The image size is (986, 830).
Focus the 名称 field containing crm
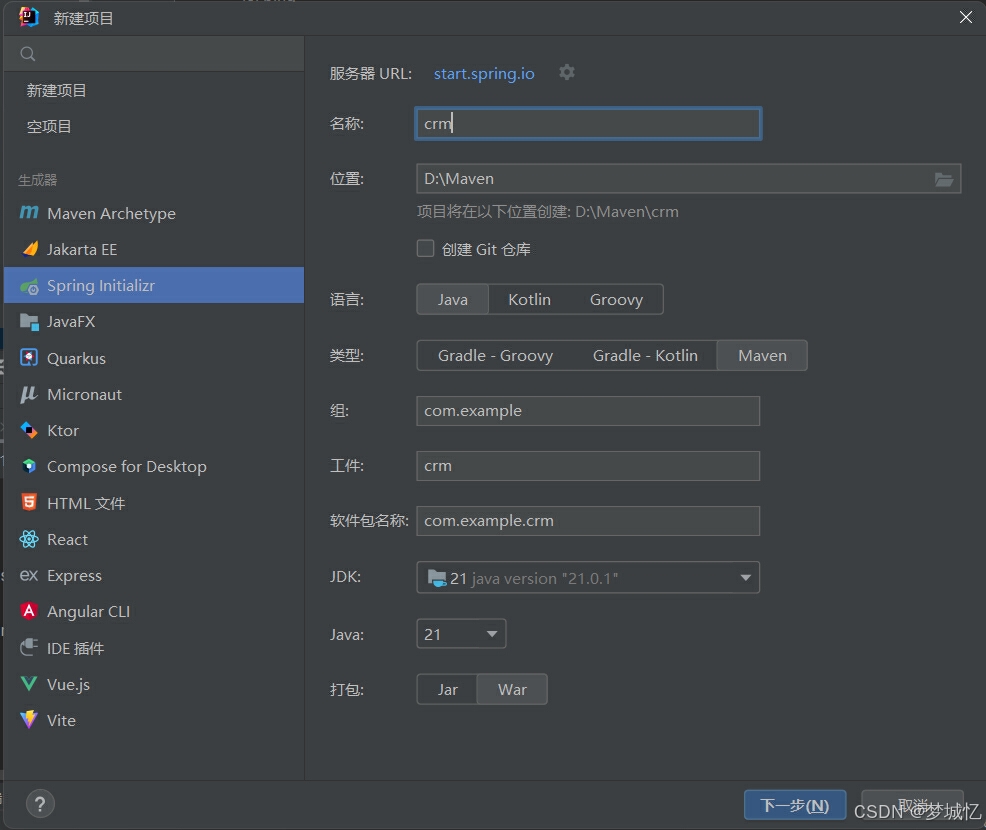point(588,123)
